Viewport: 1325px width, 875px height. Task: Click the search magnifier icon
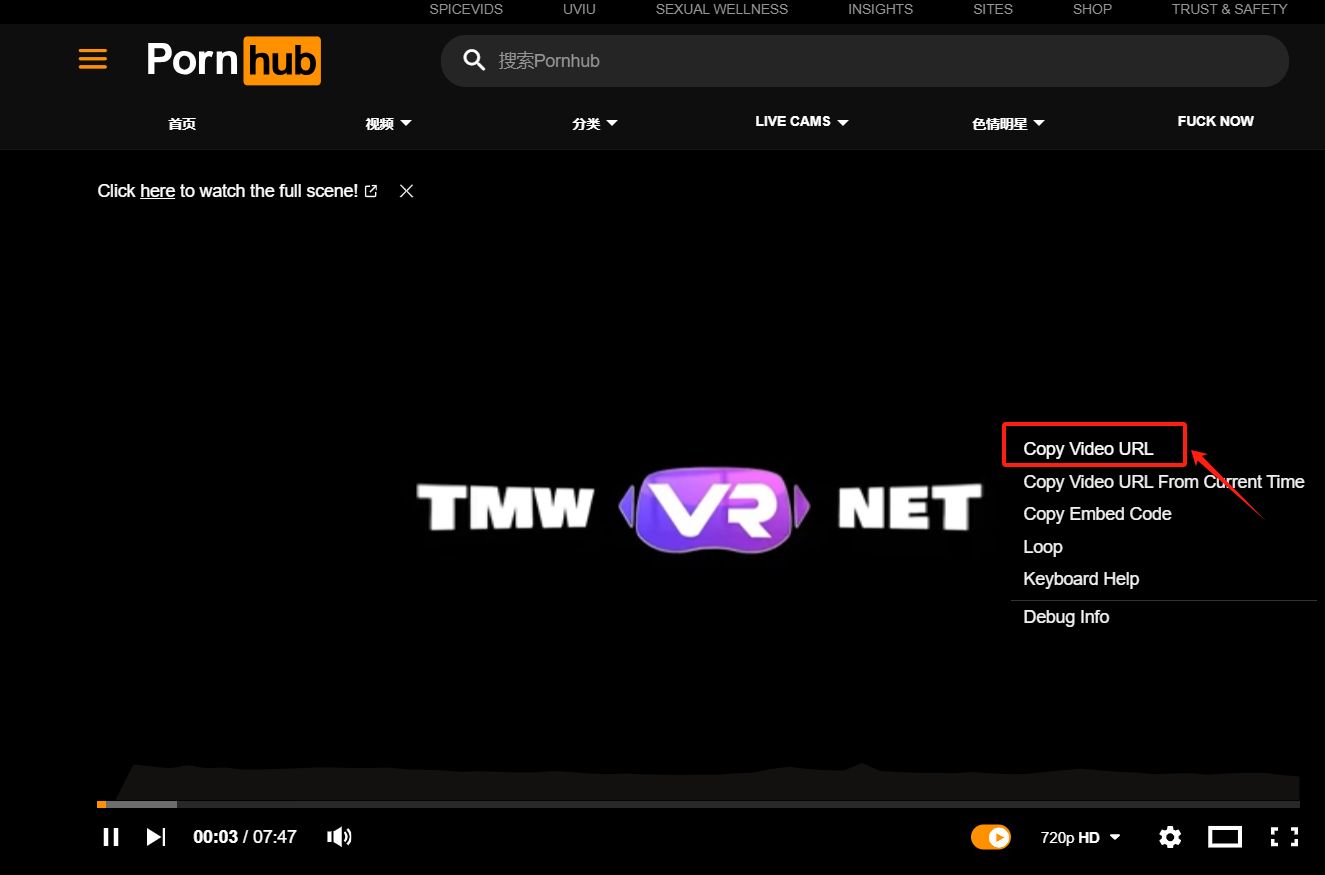[474, 60]
